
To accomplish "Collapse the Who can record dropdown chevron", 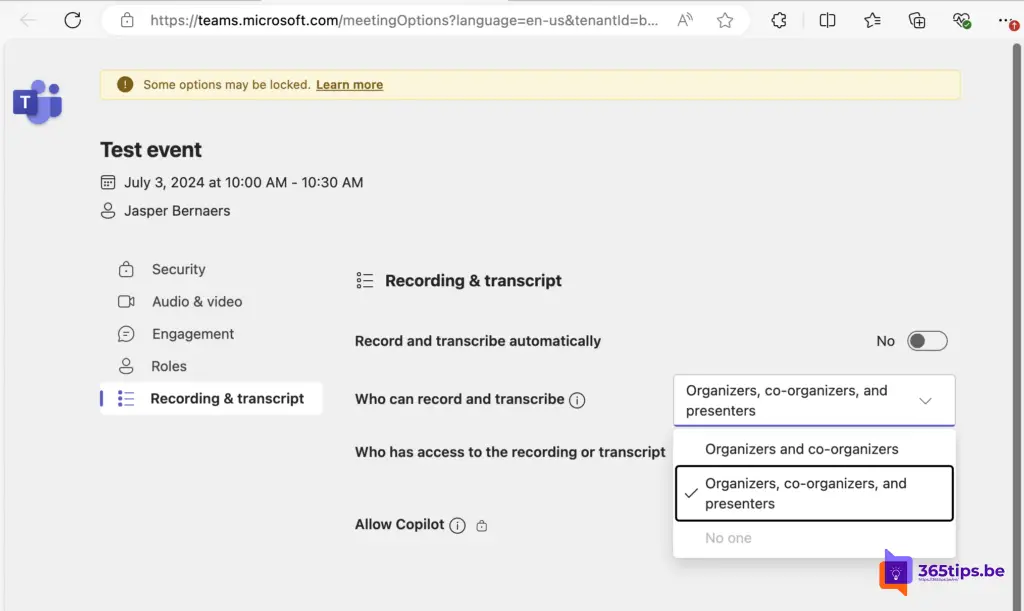I will [x=925, y=401].
